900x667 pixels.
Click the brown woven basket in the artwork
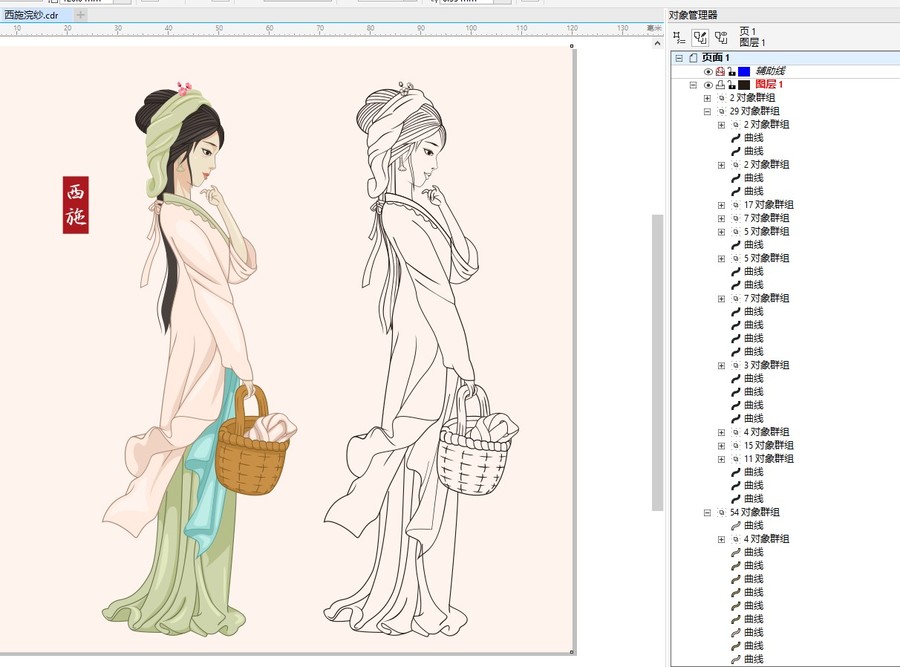pyautogui.click(x=254, y=441)
